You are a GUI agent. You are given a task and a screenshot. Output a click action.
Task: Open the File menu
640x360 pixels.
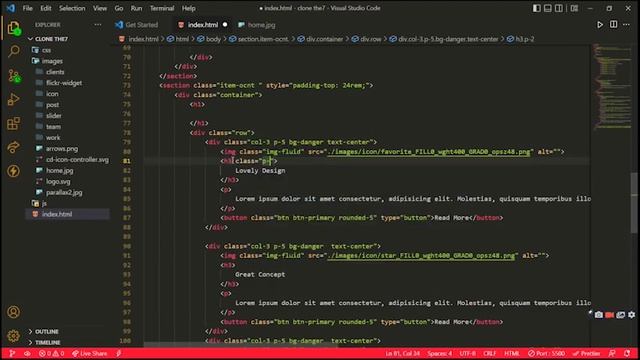pos(27,8)
